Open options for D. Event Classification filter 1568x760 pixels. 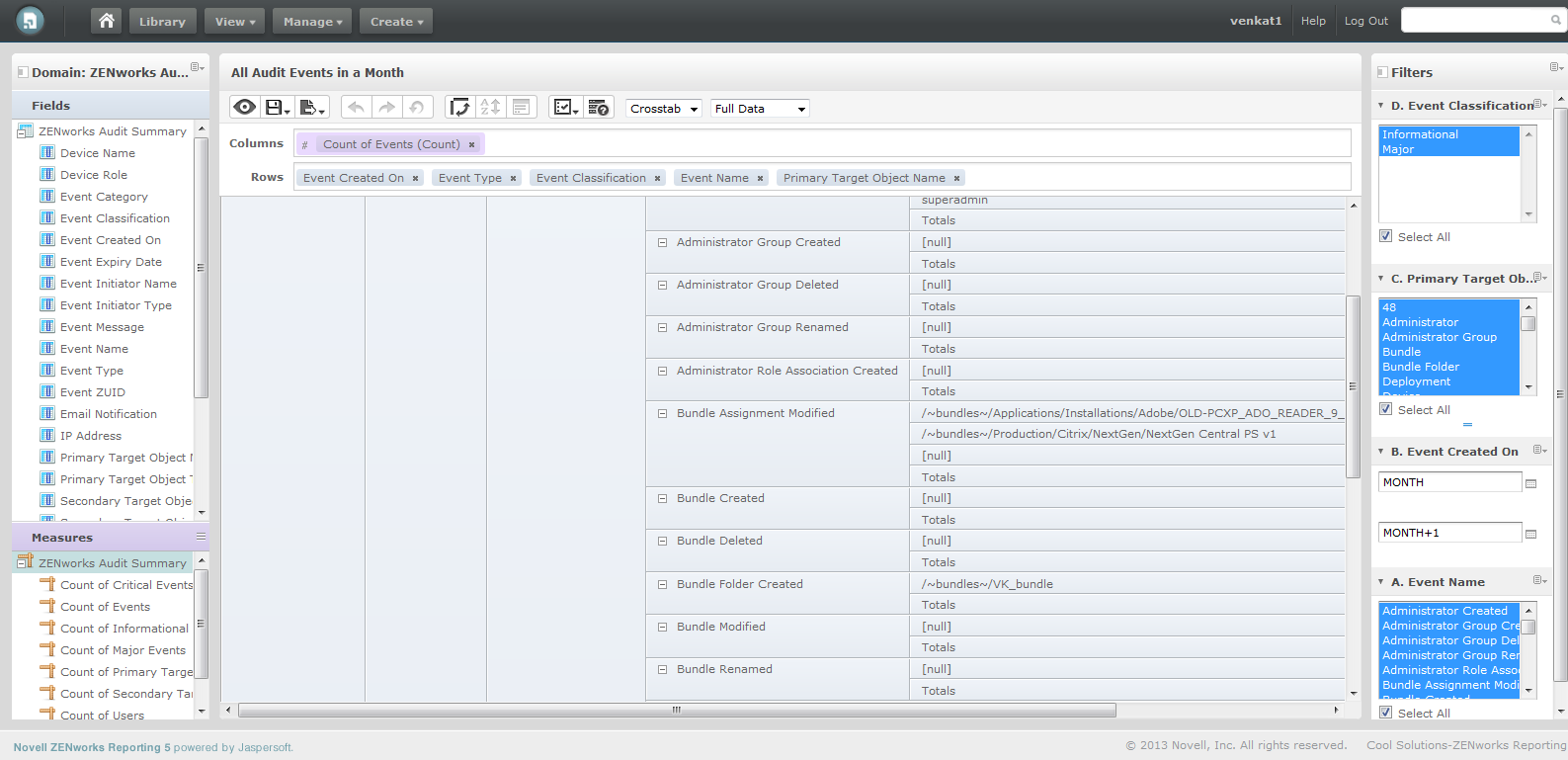tap(1539, 105)
